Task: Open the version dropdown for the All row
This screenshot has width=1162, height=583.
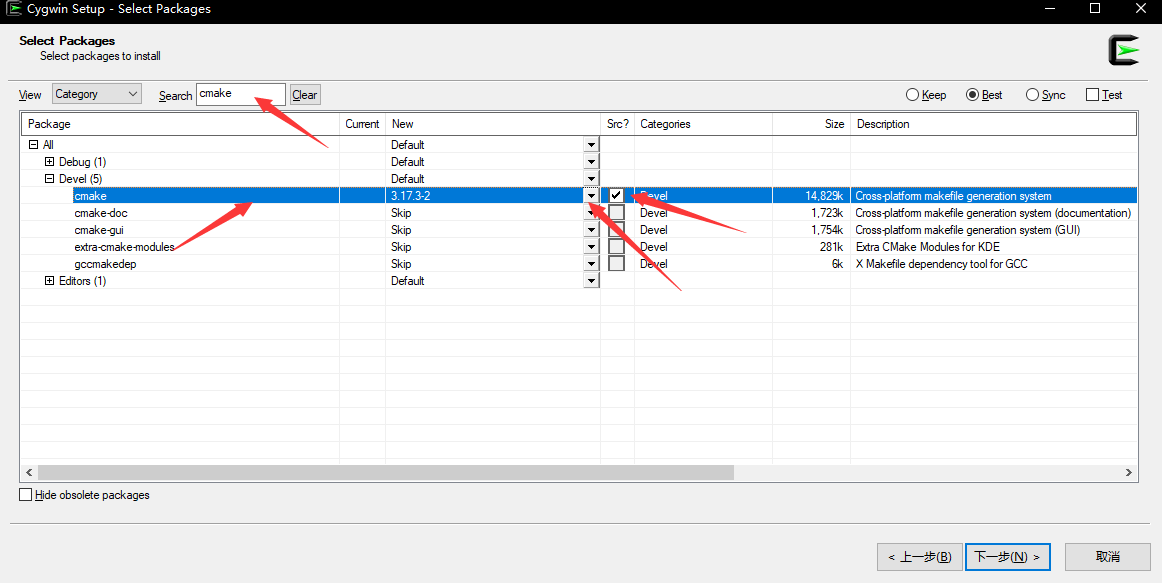Action: click(591, 144)
